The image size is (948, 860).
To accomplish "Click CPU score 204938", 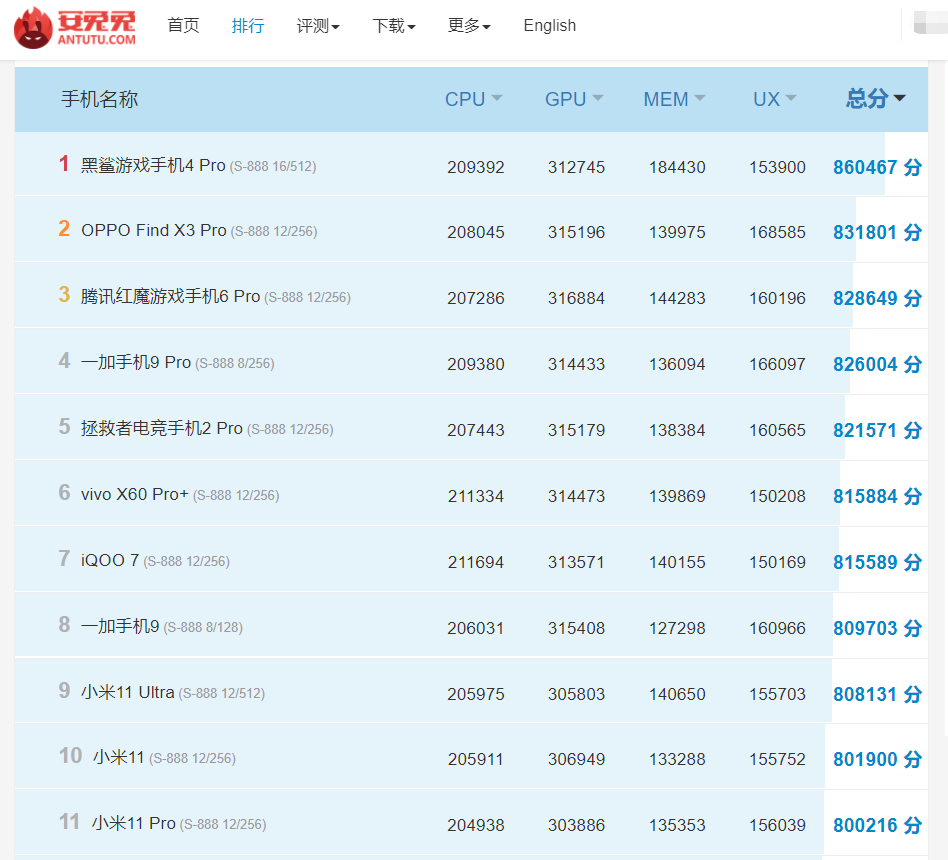I will (476, 825).
